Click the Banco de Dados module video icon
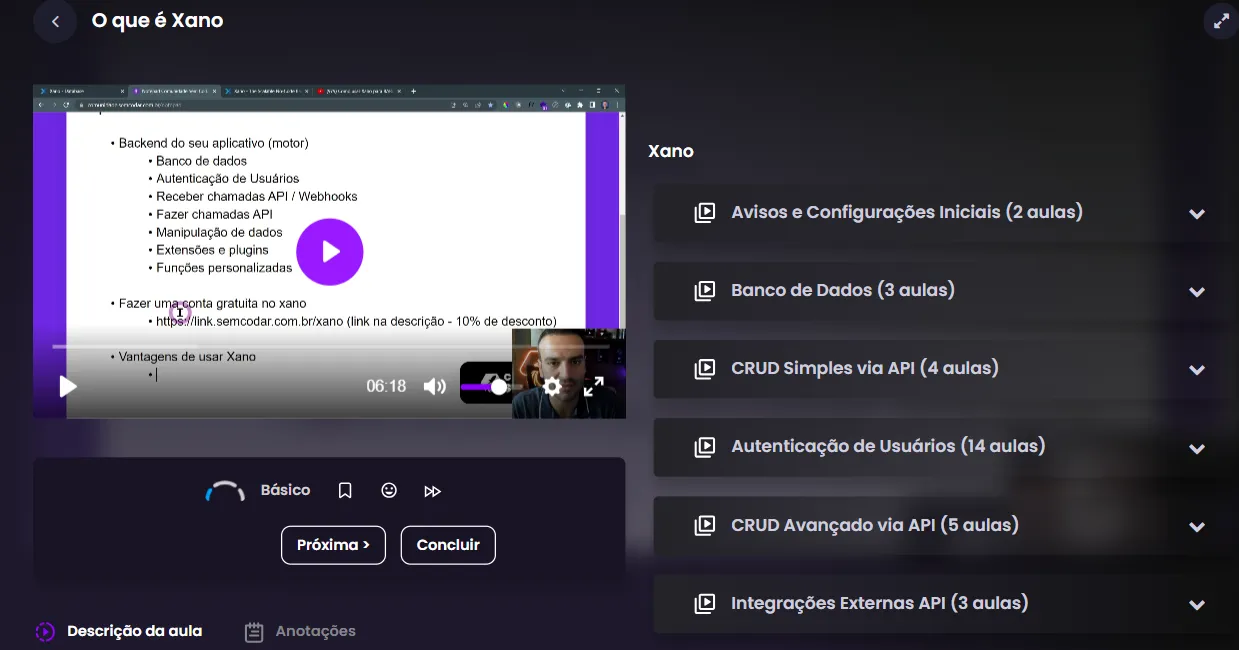This screenshot has width=1239, height=650. coord(706,290)
